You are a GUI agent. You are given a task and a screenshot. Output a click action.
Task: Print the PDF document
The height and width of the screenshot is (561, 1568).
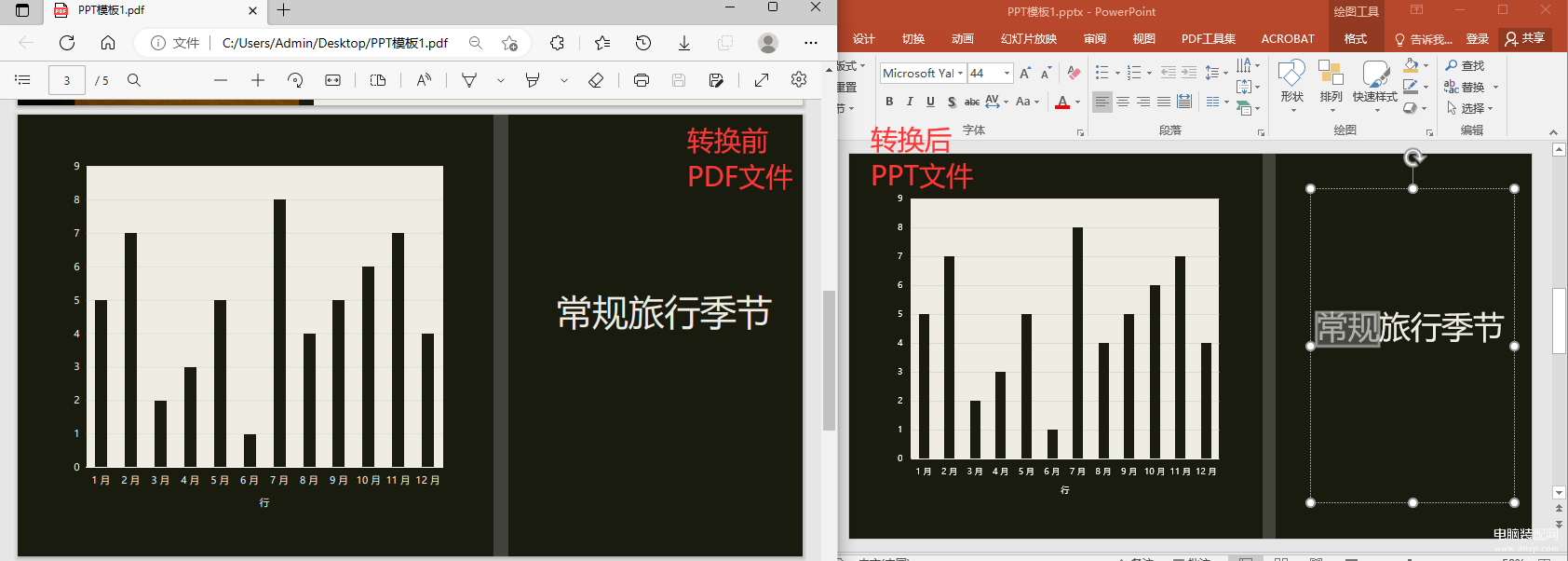642,80
